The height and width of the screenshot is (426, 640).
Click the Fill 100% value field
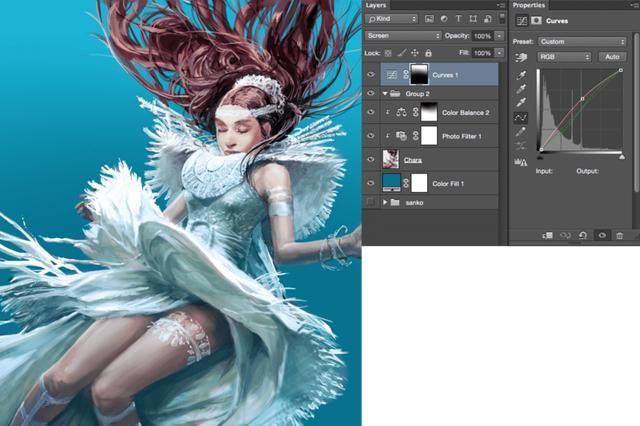coord(483,53)
